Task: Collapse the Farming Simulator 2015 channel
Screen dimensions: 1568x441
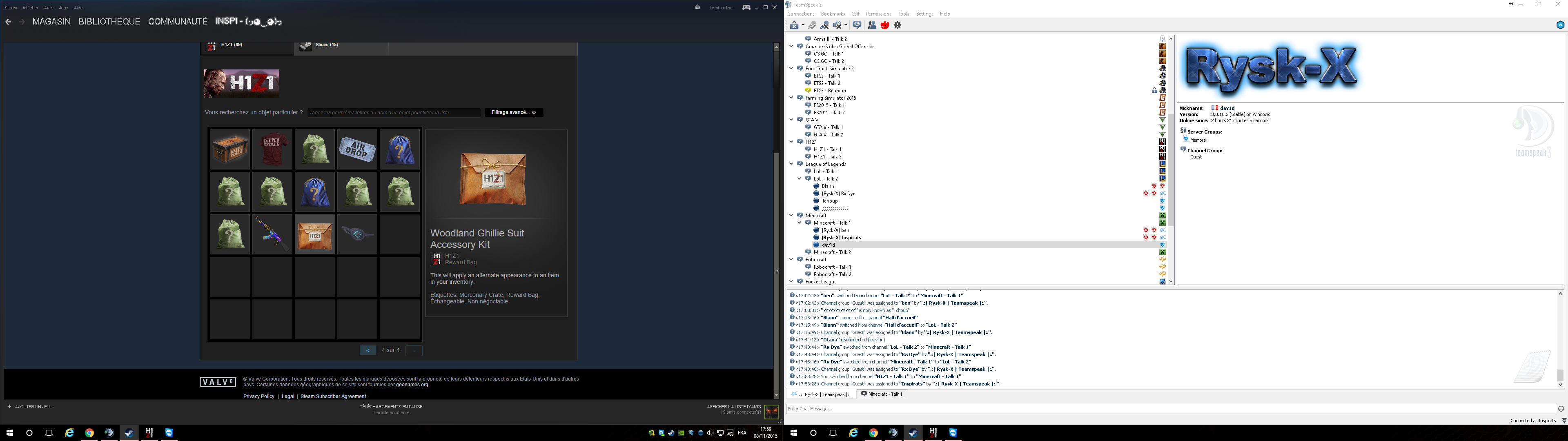Action: coord(791,98)
